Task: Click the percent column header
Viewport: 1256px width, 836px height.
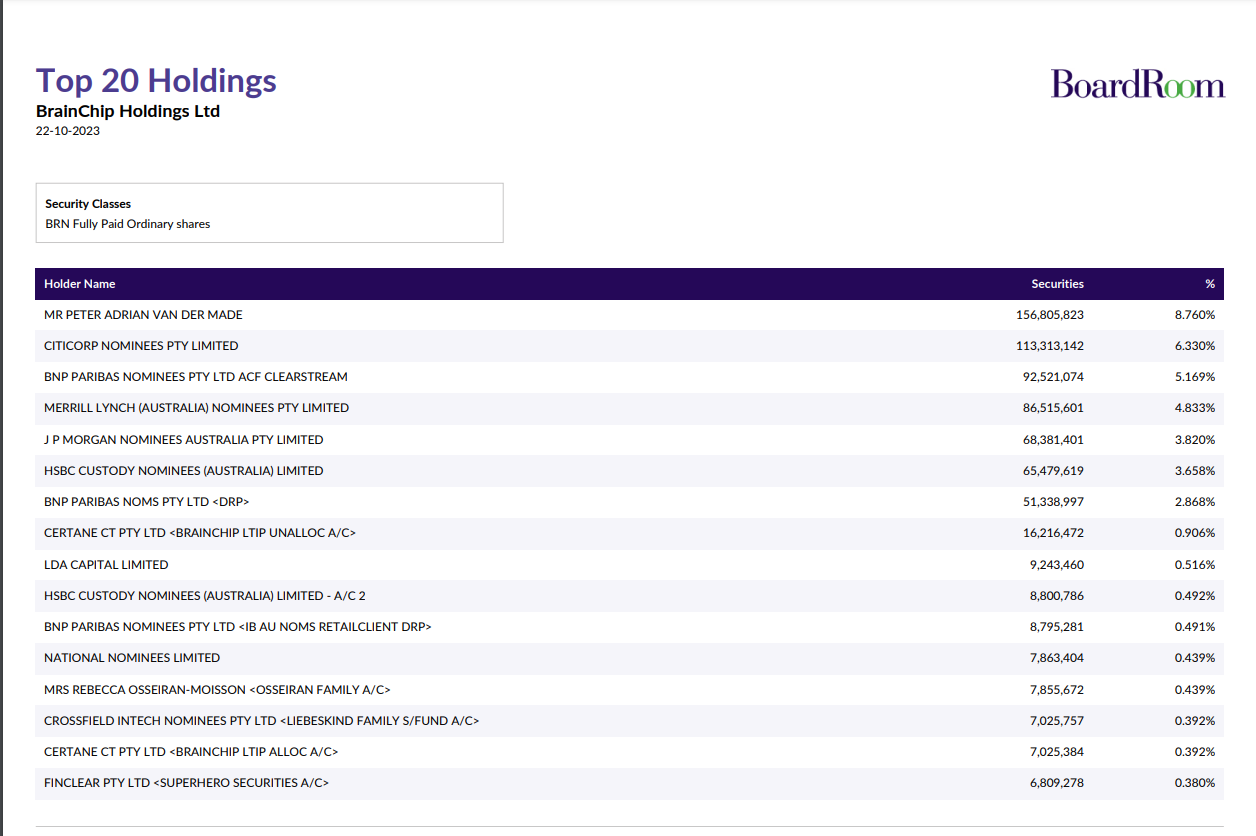Action: pyautogui.click(x=1209, y=284)
